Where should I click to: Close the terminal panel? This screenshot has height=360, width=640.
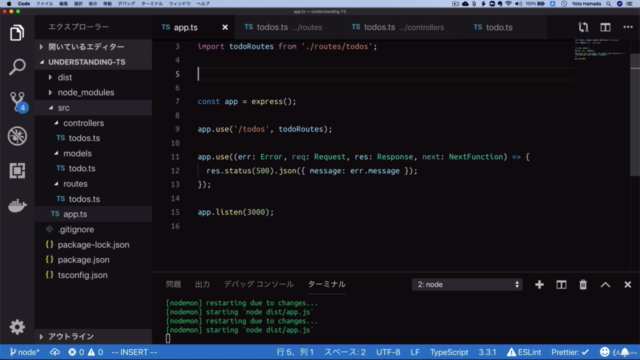click(627, 284)
